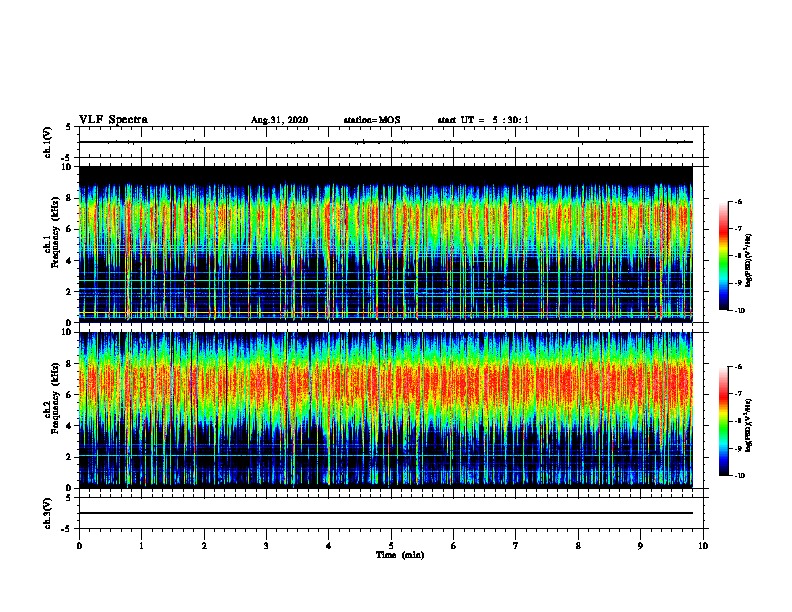
Task: Click the "5" voltage tick of ch.3(V) panel
Action: pyautogui.click(x=69, y=498)
